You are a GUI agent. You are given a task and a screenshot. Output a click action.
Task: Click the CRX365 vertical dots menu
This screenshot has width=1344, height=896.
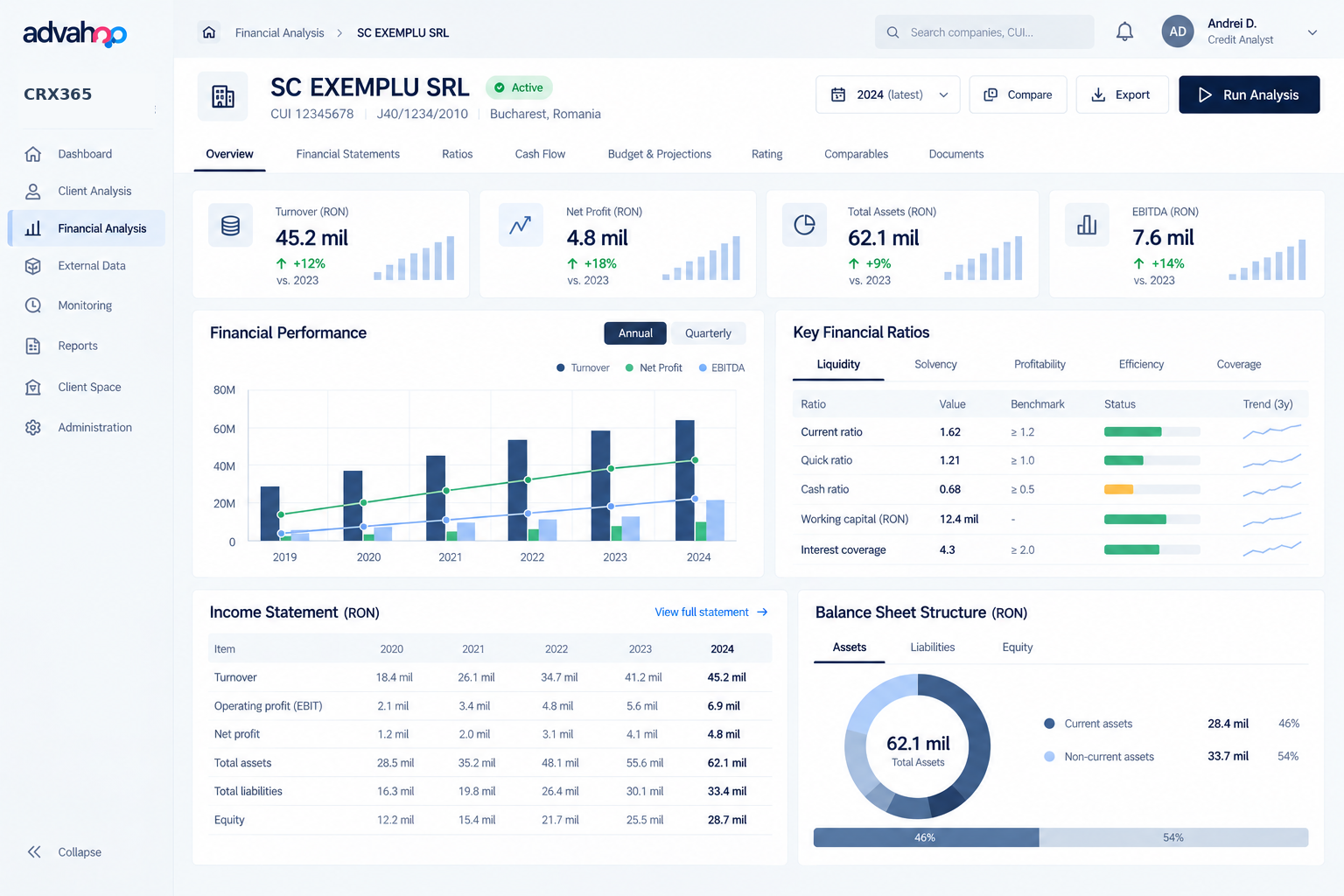[156, 110]
